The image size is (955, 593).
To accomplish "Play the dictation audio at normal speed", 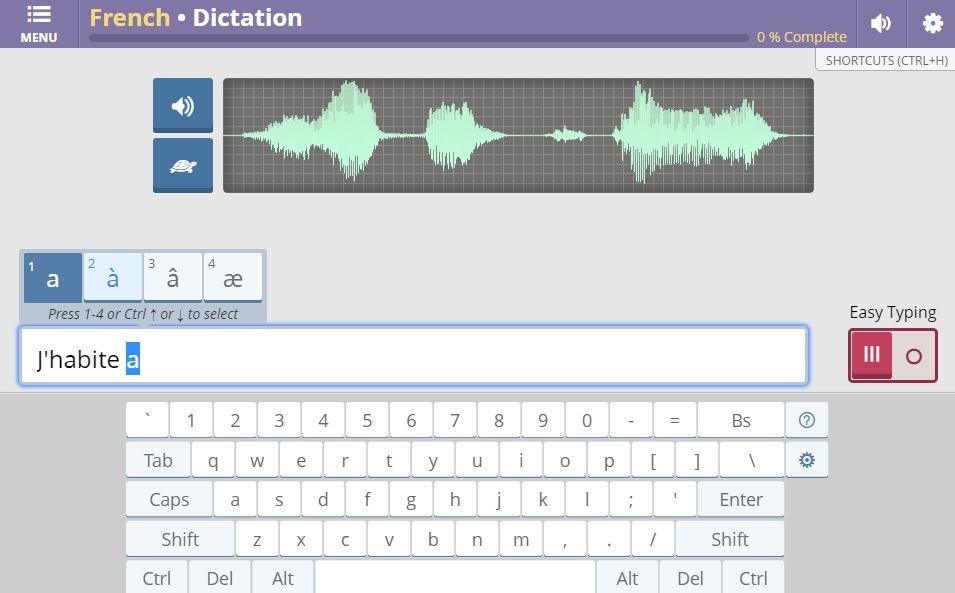I will click(183, 105).
